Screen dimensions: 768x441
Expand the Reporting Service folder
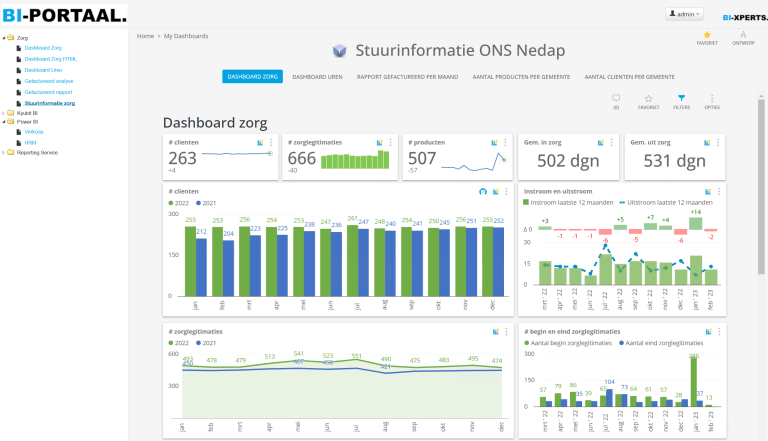pyautogui.click(x=4, y=153)
